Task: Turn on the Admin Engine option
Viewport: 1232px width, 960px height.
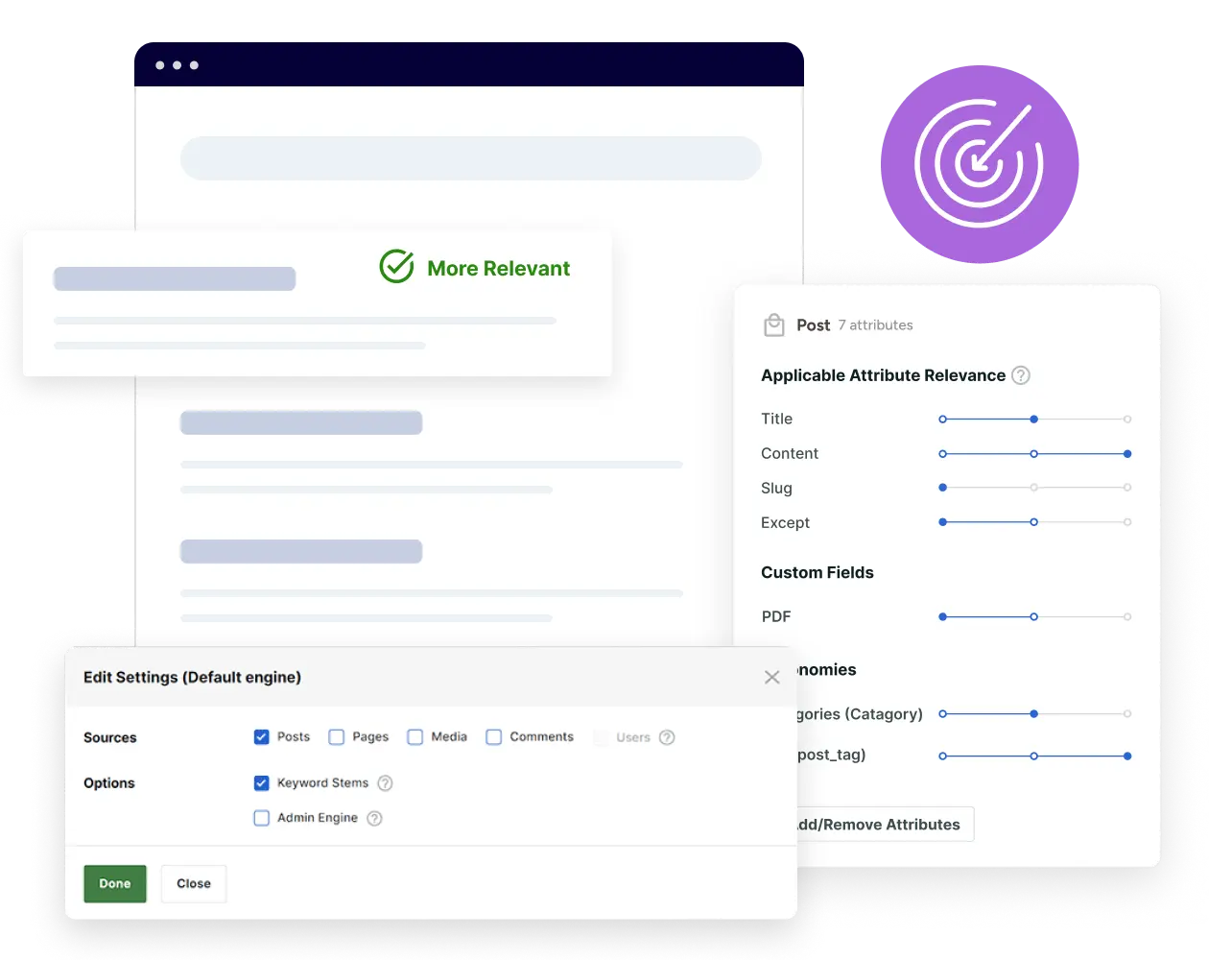Action: tap(261, 818)
